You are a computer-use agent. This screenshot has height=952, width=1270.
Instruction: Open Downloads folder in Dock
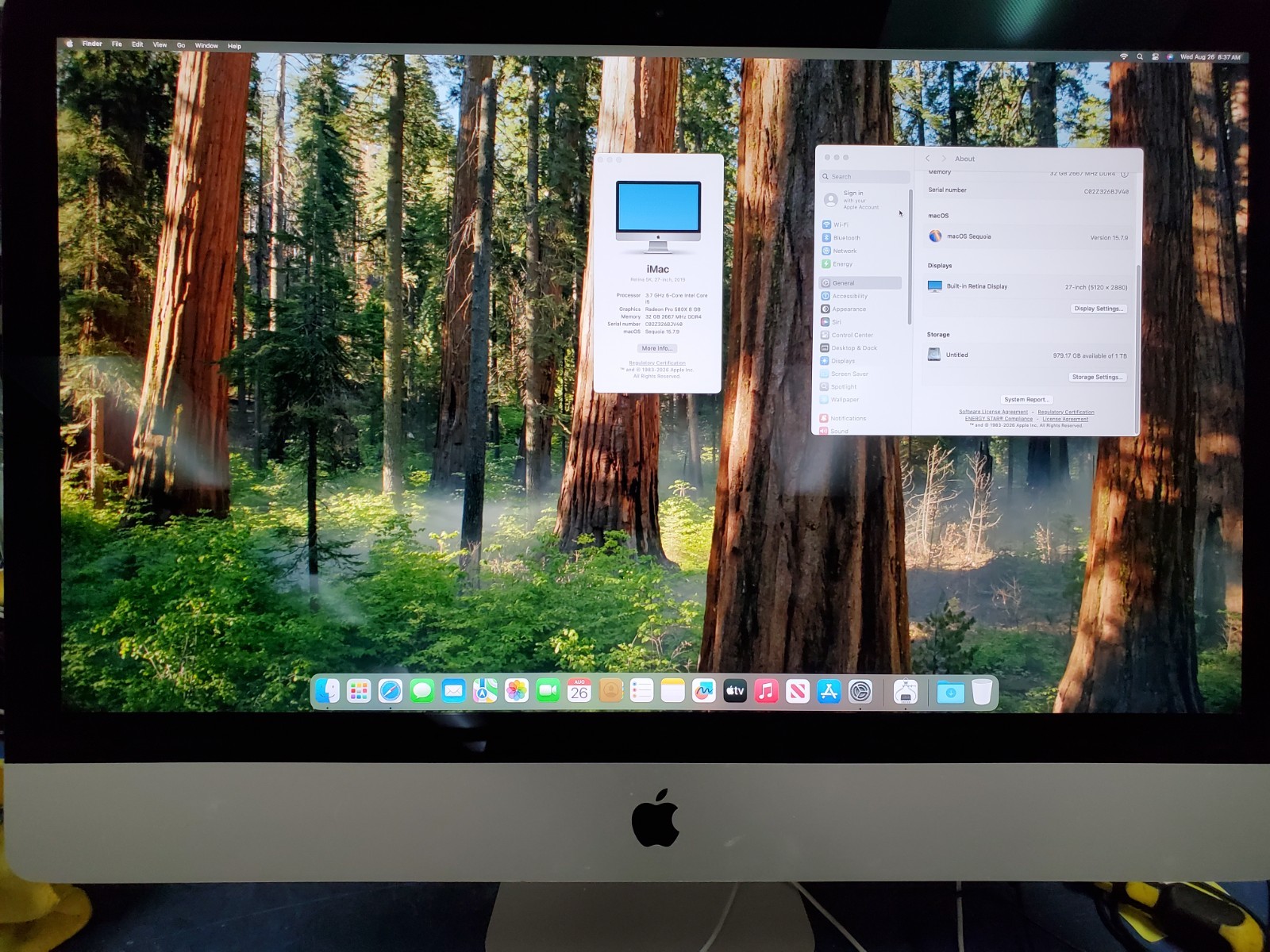[950, 692]
